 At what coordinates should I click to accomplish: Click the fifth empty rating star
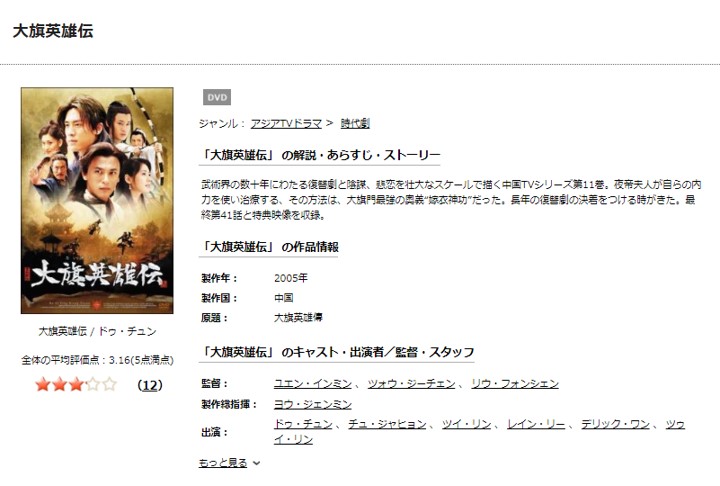pyautogui.click(x=109, y=384)
